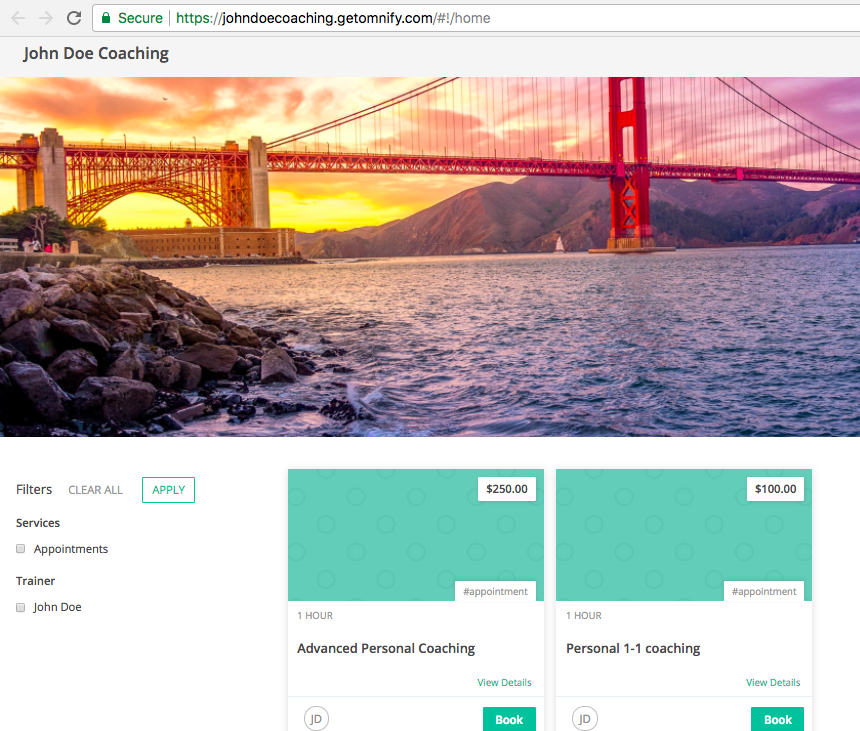This screenshot has width=860, height=731.
Task: Click the Trainer filter heading
Action: [x=36, y=581]
